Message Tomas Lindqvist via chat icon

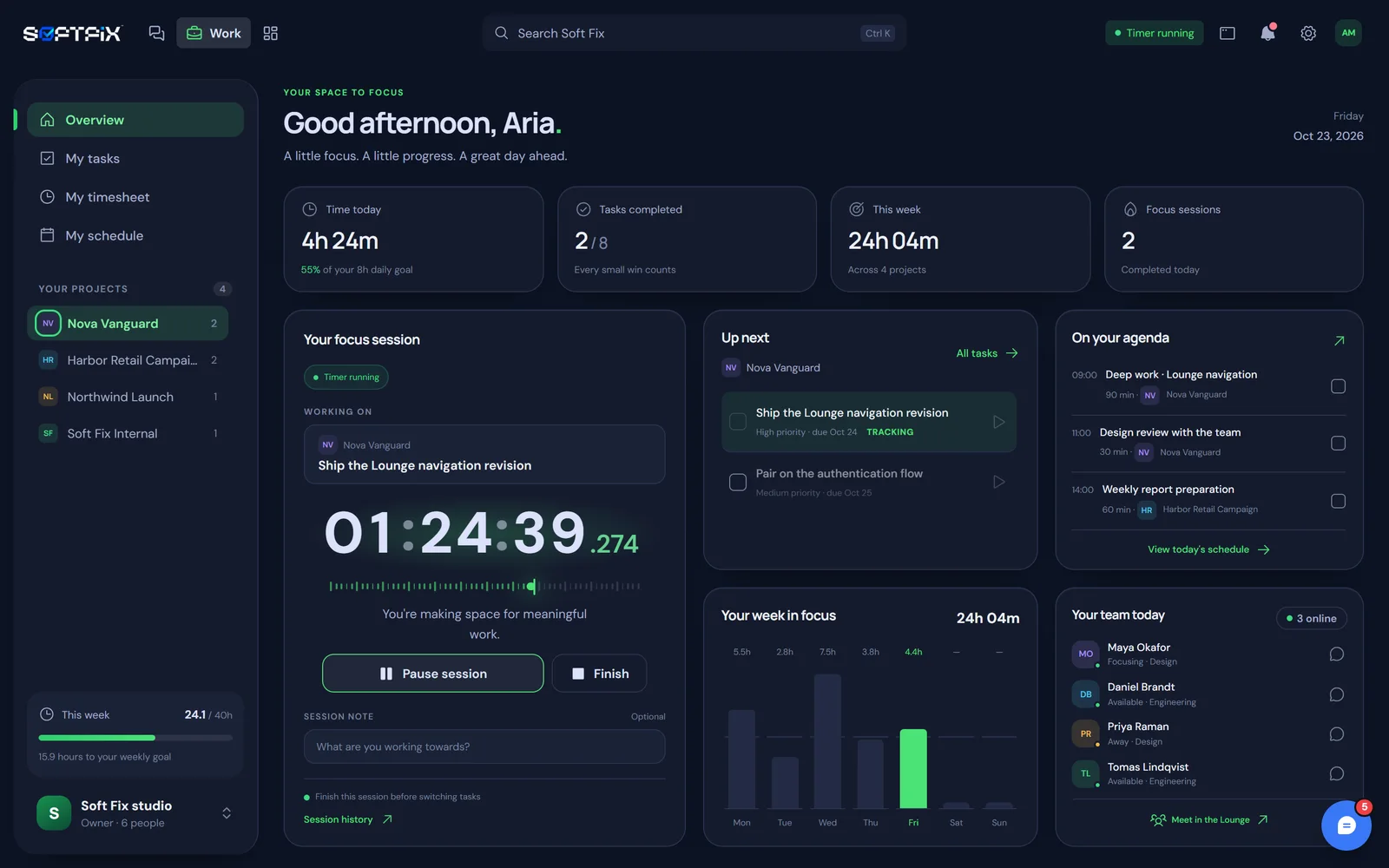[1337, 773]
